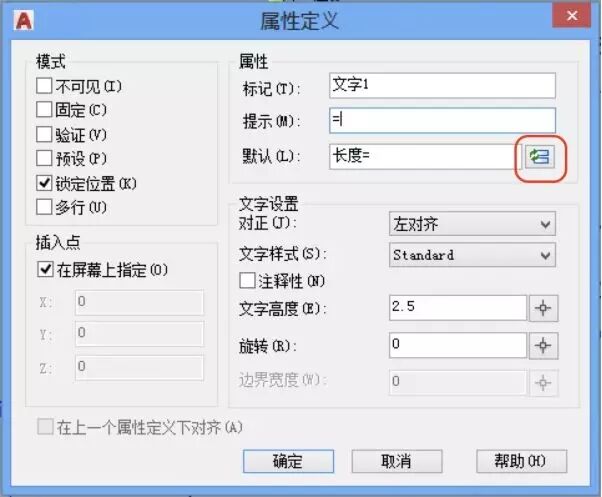This screenshot has height=497, width=602.
Task: Uncheck the 锁定位置 checkbox
Action: tap(44, 183)
